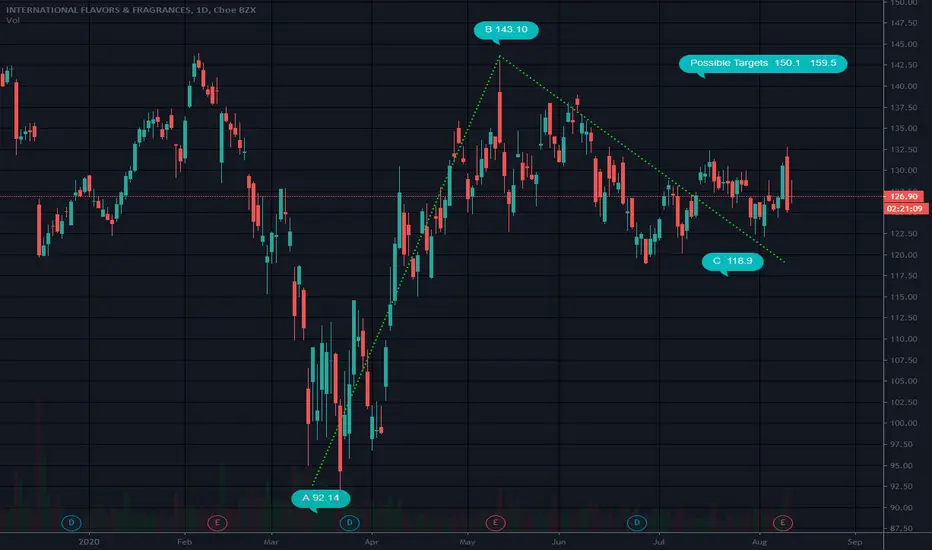
Task: Click the 130.00 price scale value
Action: (904, 171)
